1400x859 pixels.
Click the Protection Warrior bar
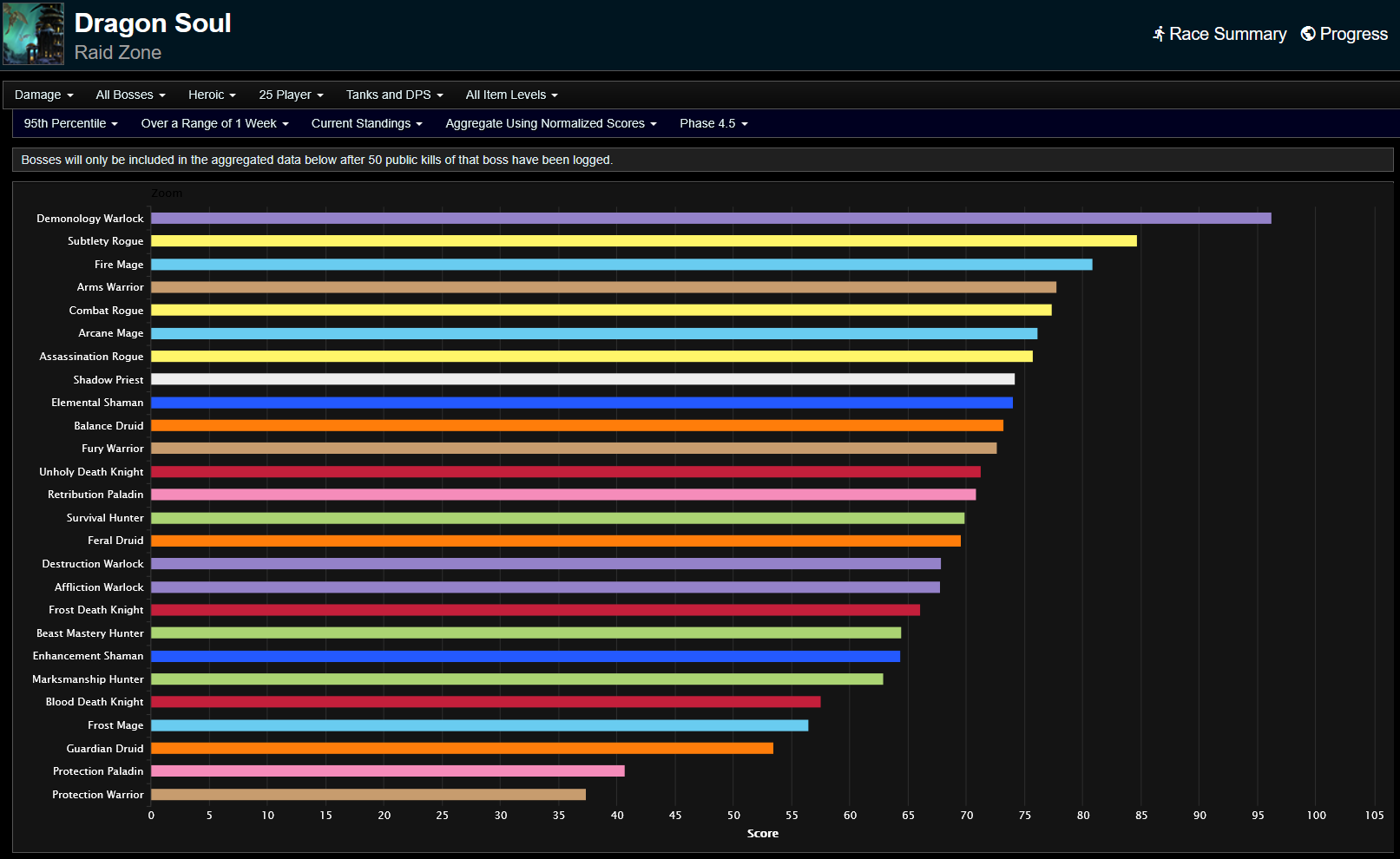(368, 795)
